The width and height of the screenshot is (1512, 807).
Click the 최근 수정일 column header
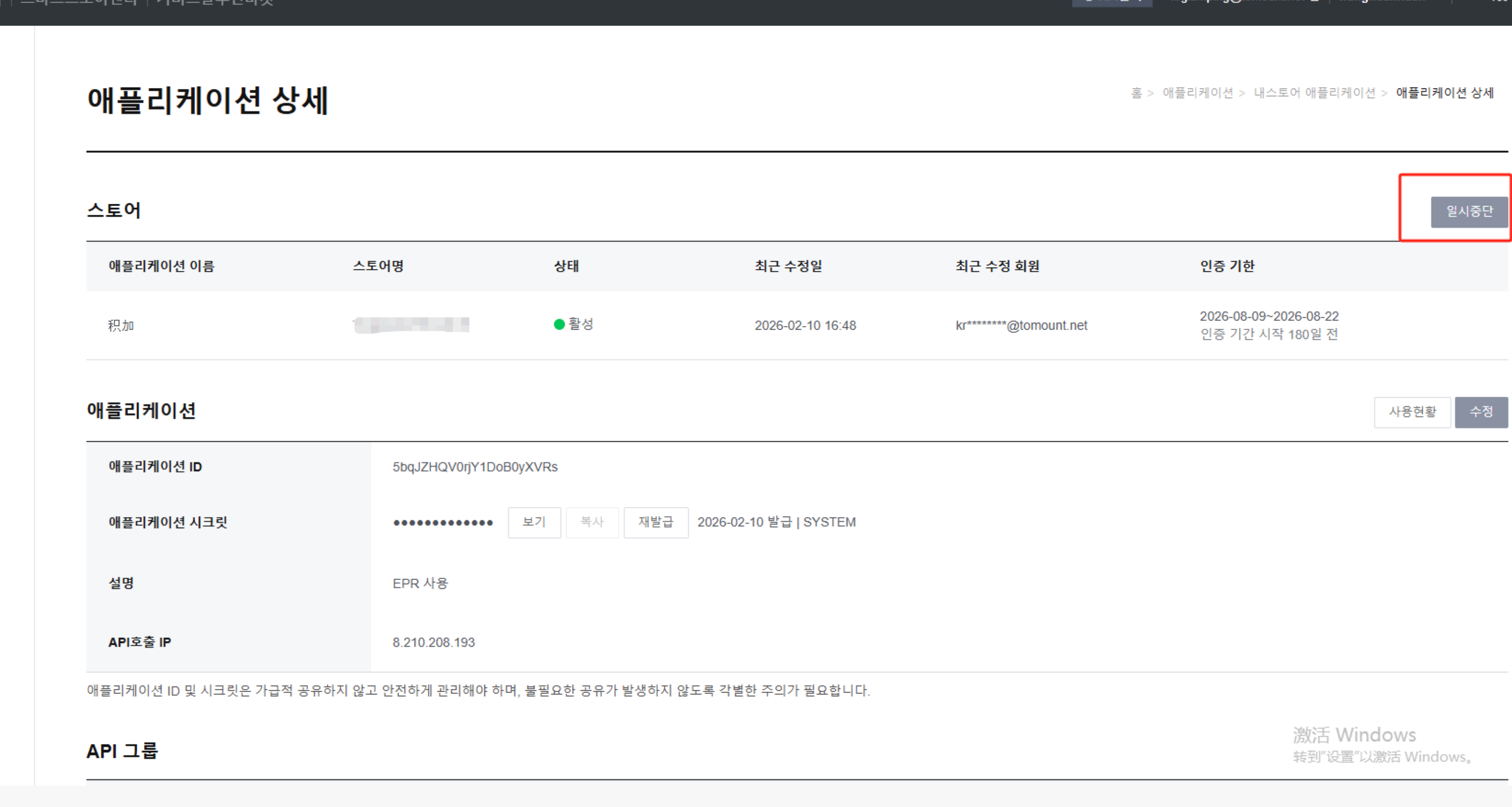(x=788, y=266)
